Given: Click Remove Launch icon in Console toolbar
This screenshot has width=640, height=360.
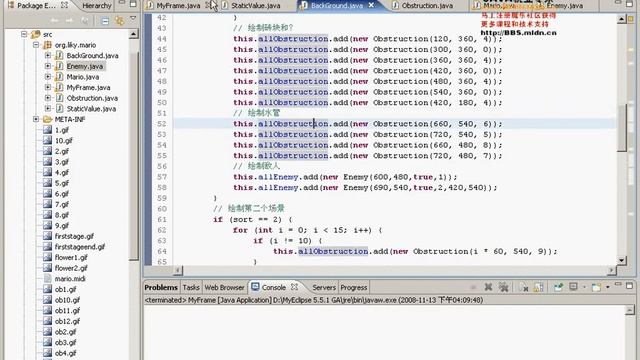Looking at the screenshot, I should [x=488, y=287].
